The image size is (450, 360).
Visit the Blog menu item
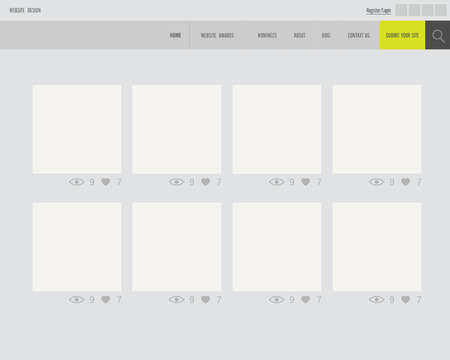click(x=326, y=35)
